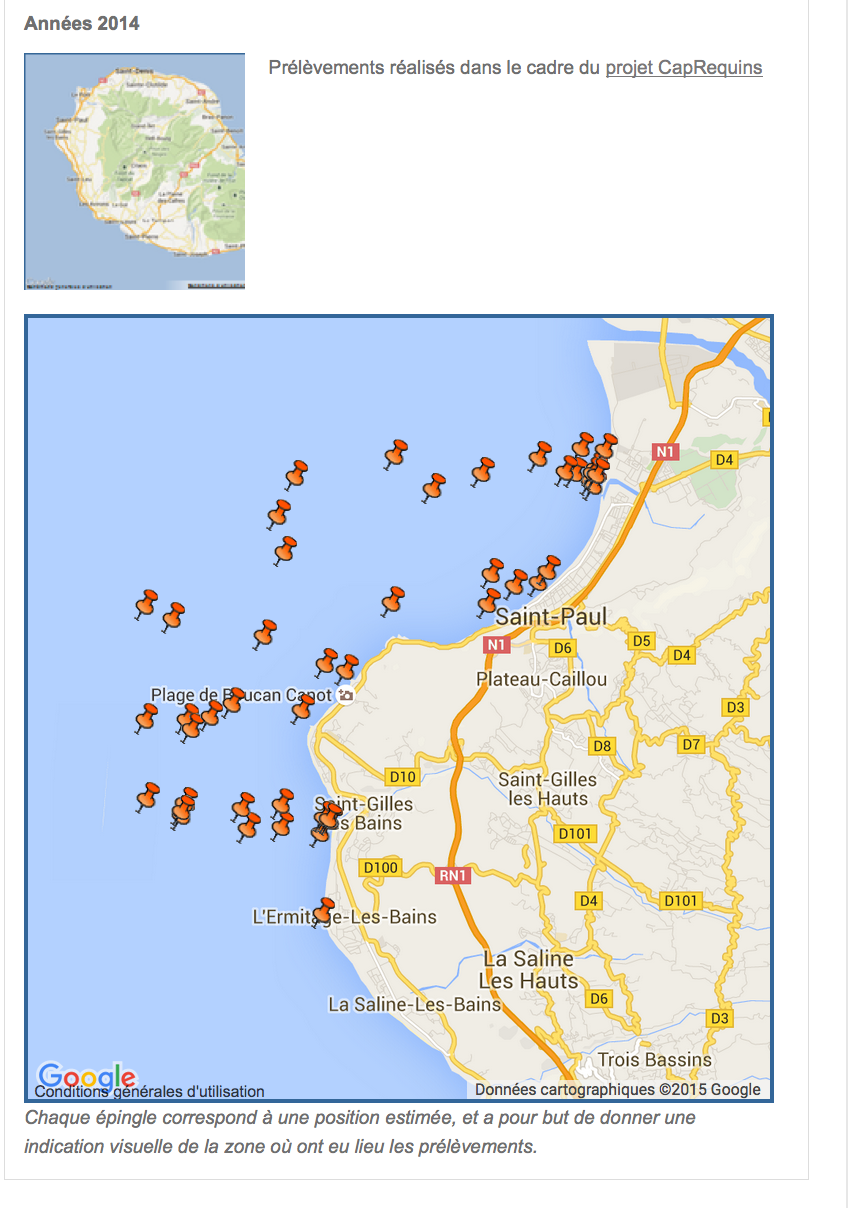Select the D10 road shield
Screen dimensions: 848x1208
coord(402,777)
